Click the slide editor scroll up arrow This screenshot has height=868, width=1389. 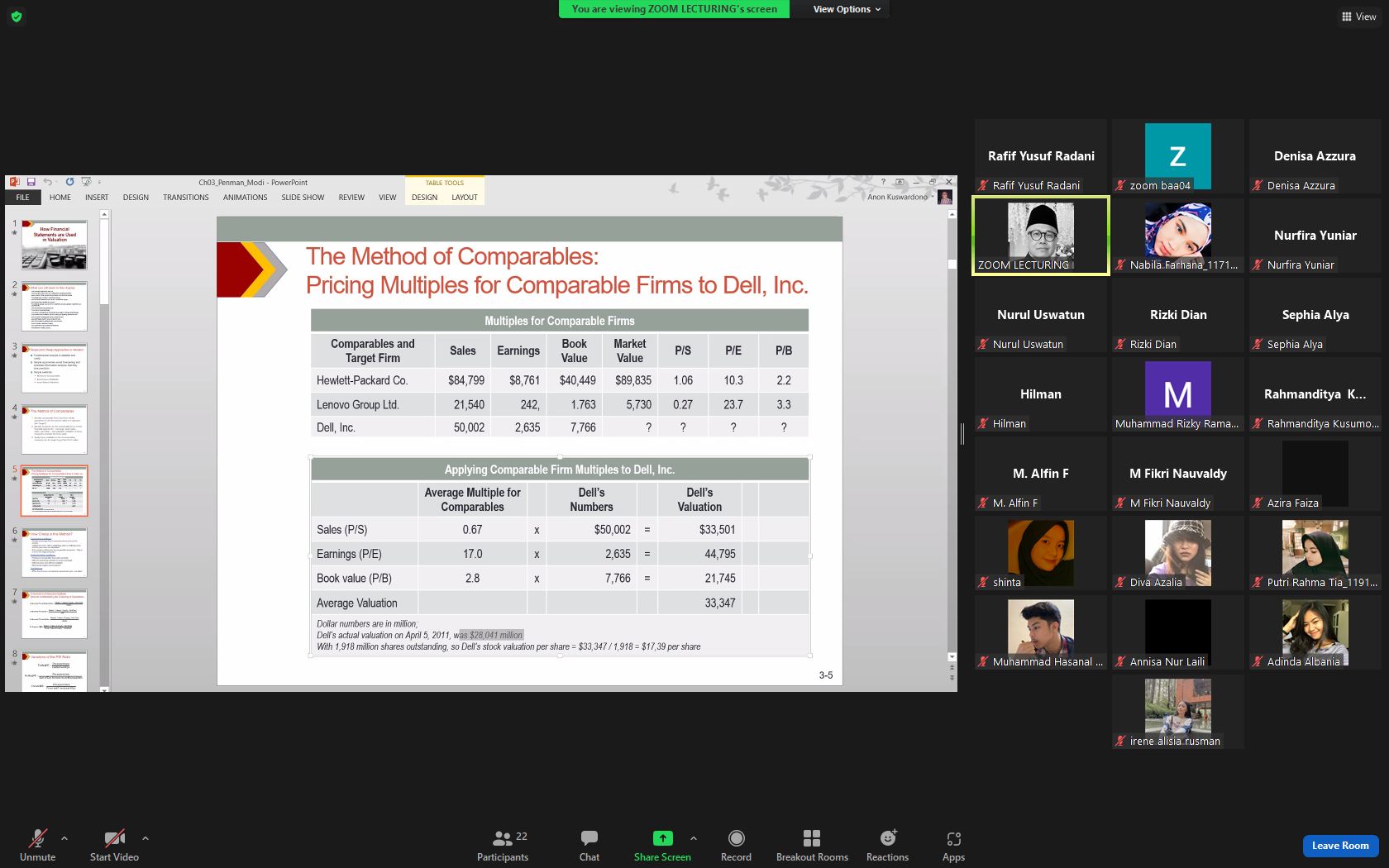[x=952, y=214]
